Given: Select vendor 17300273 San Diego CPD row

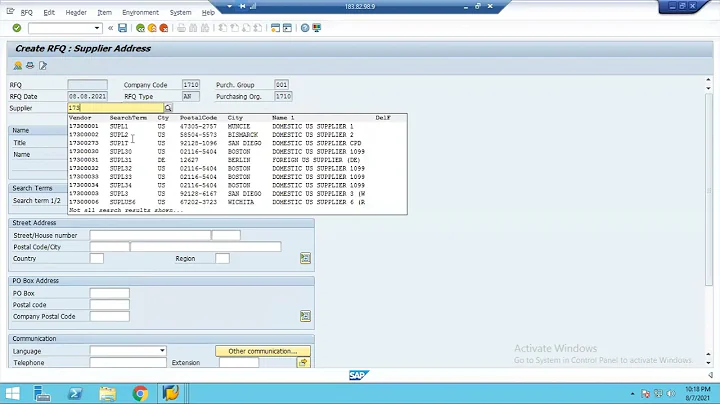Looking at the screenshot, I should [237, 143].
